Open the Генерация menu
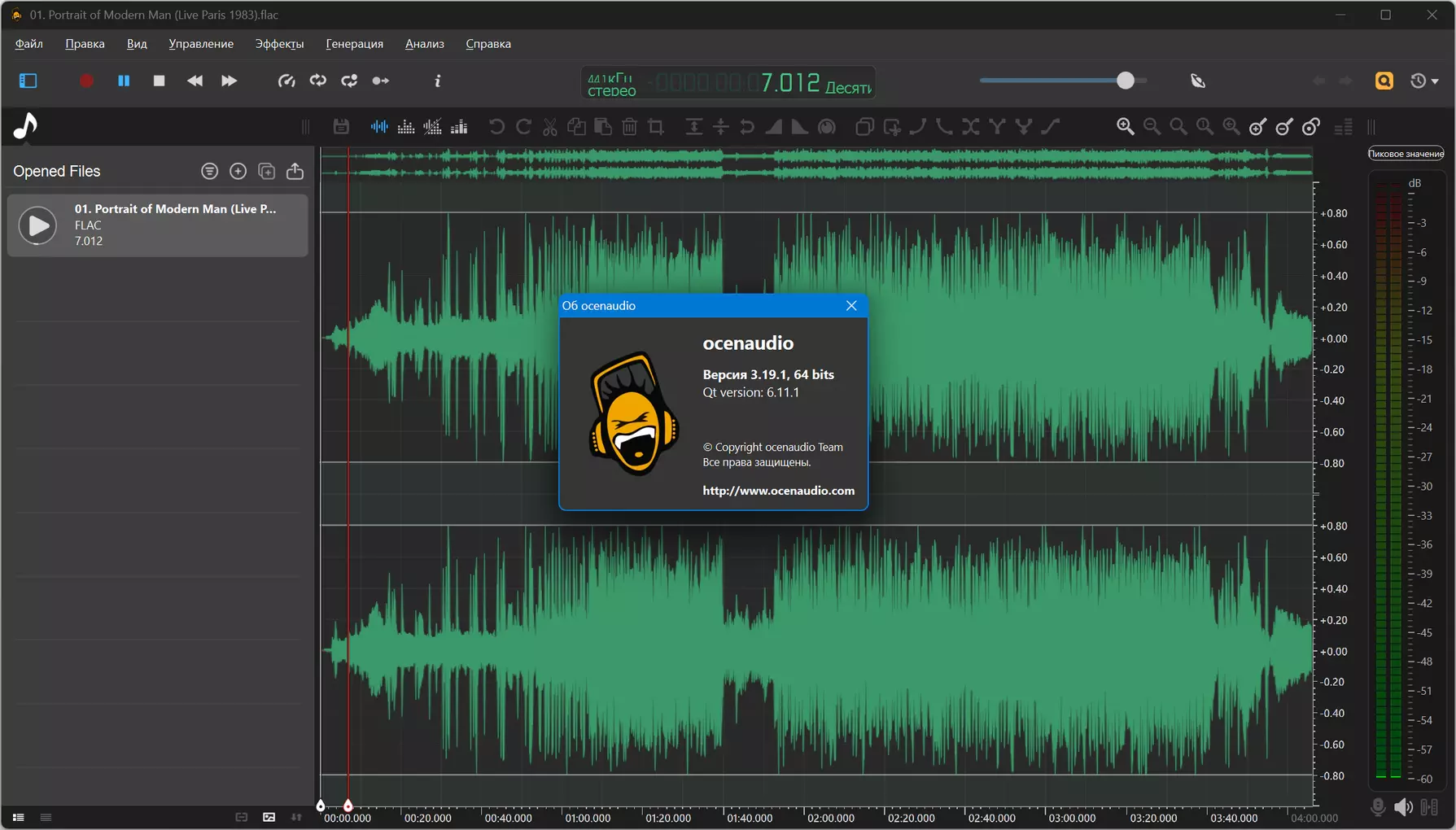The image size is (1456, 830). click(x=354, y=44)
